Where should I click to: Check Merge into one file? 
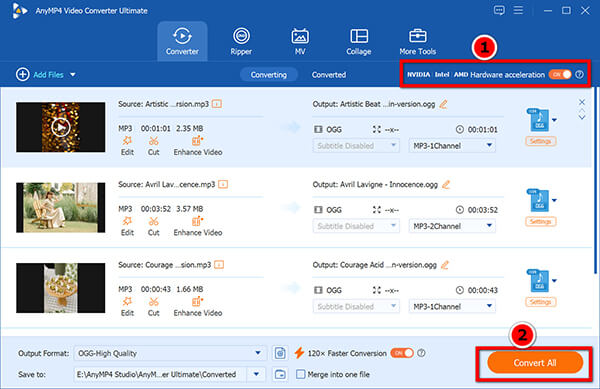click(x=301, y=374)
